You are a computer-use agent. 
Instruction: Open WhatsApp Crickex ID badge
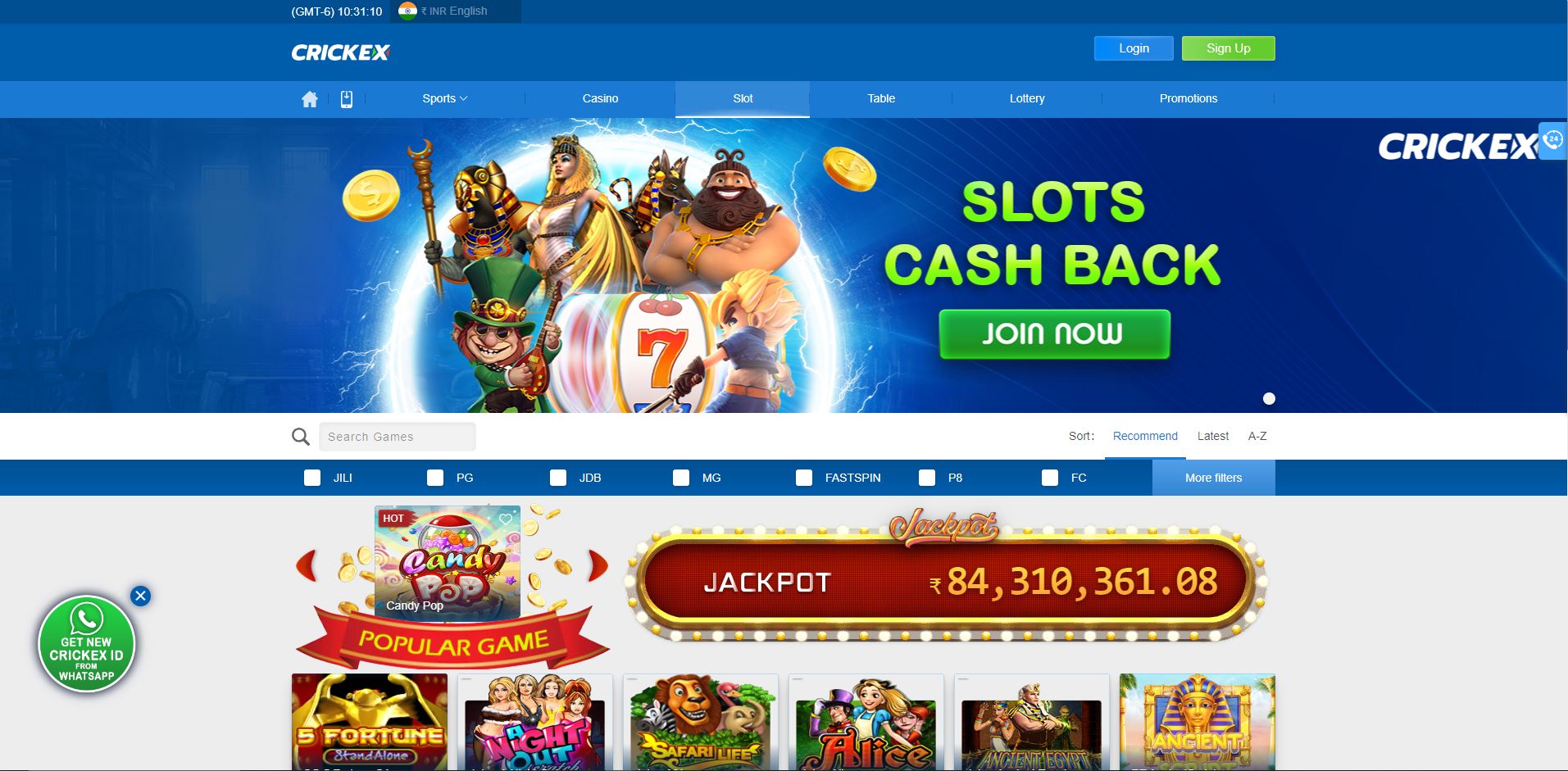point(86,644)
